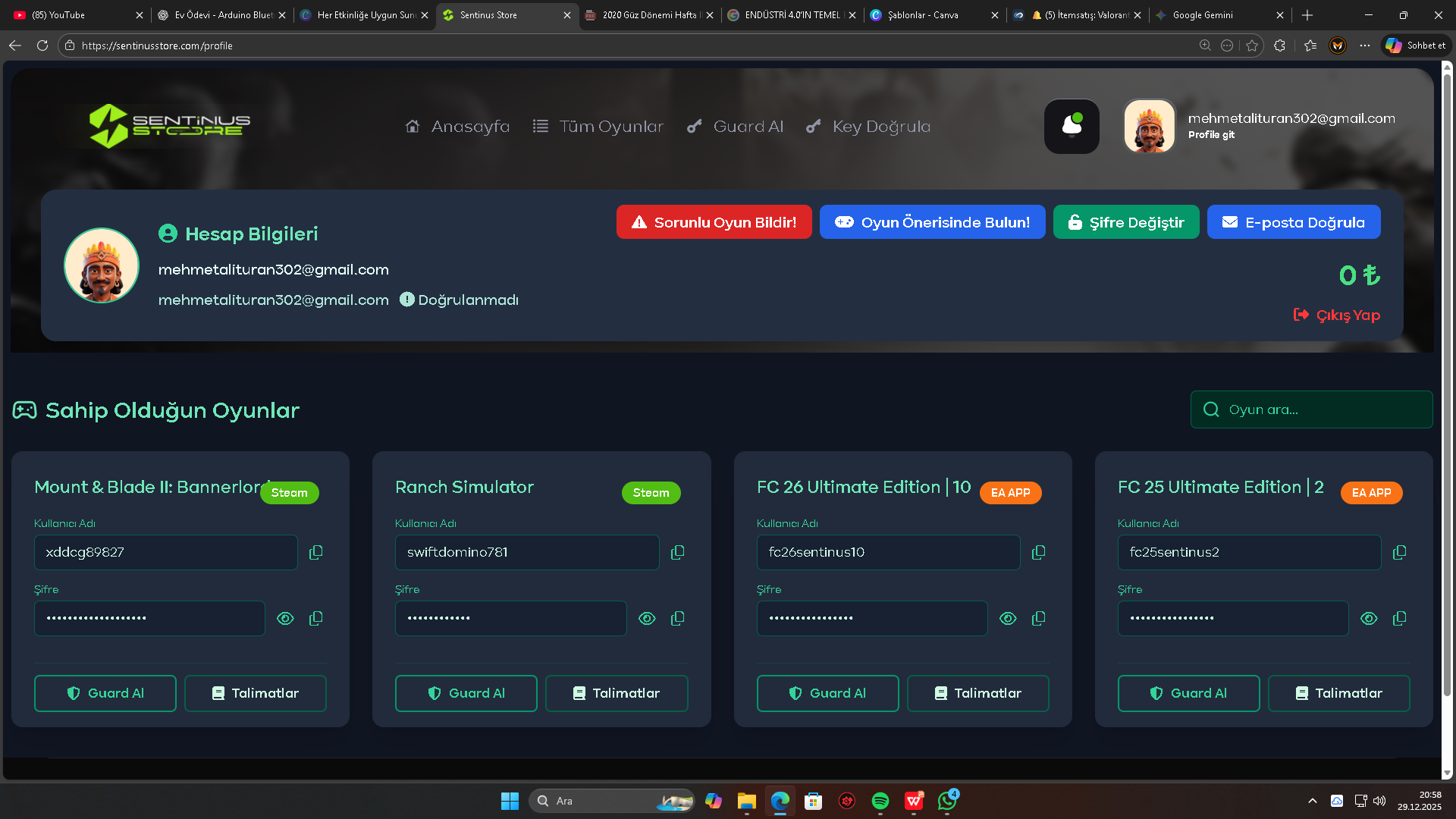Show hidden system tray icons
1456x819 pixels.
1312,801
